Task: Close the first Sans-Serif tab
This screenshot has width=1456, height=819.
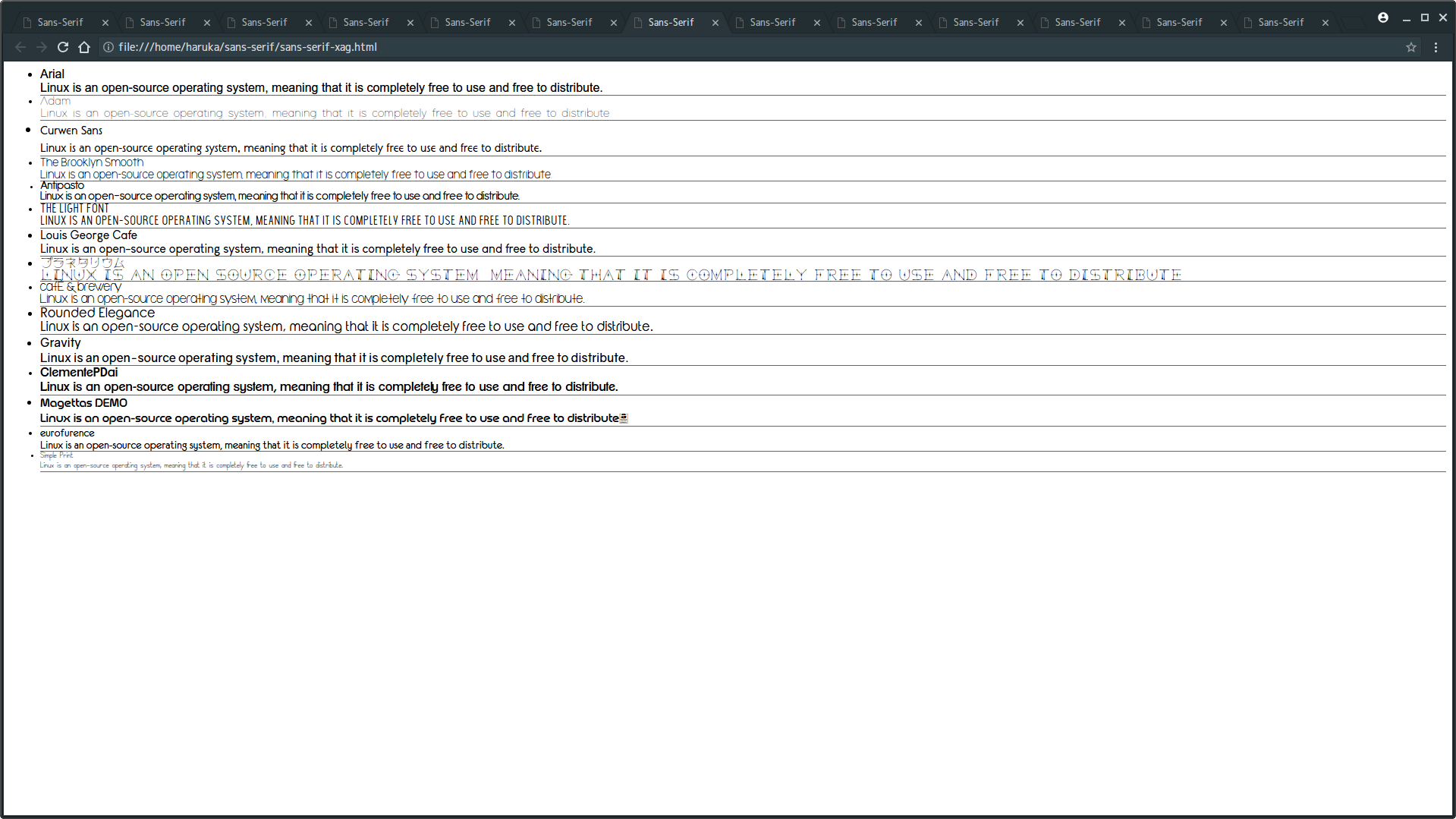Action: tap(105, 23)
